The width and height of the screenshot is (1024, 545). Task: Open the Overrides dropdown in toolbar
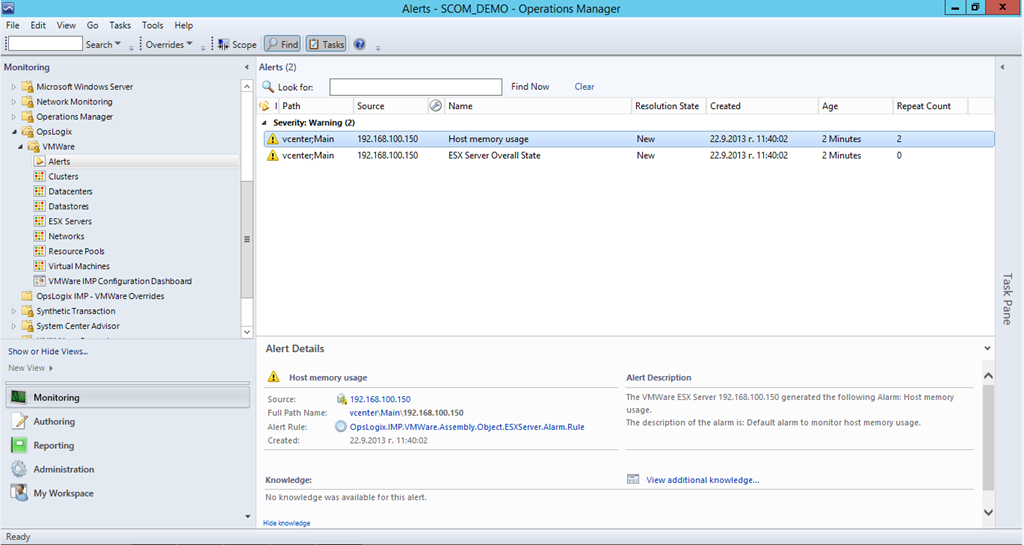(166, 44)
